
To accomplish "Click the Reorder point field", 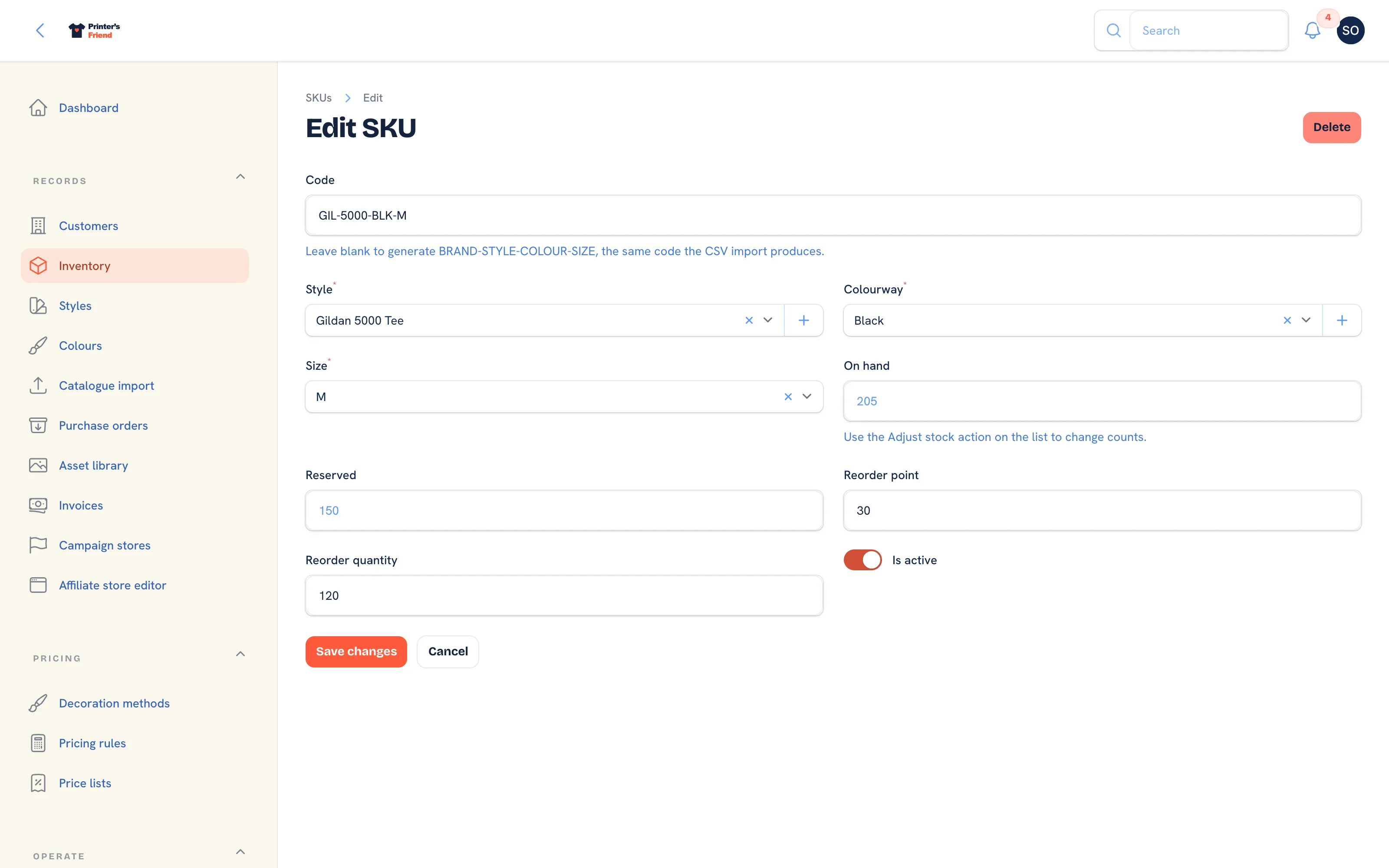I will click(x=1102, y=510).
